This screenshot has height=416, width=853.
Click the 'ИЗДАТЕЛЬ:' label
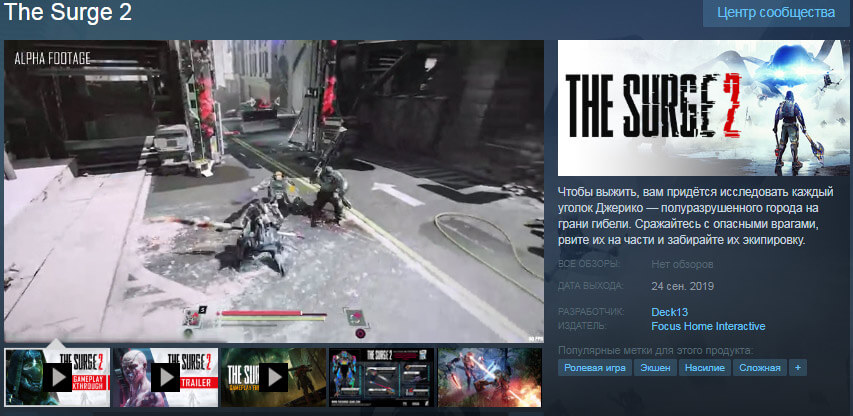pos(584,326)
